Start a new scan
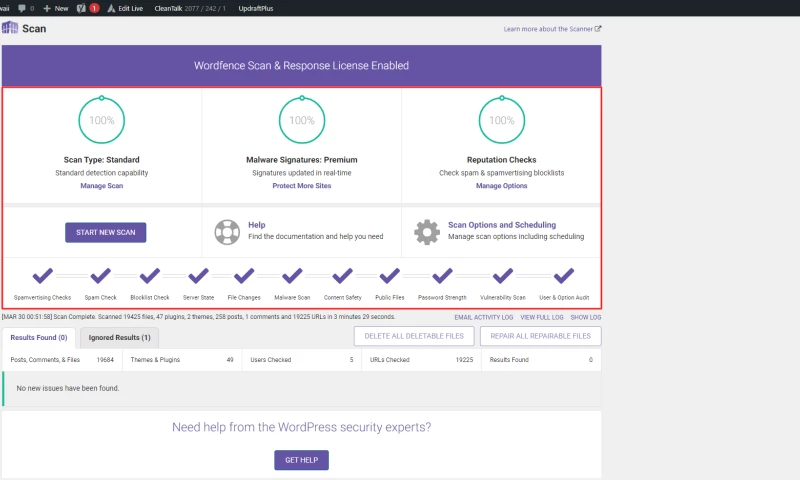The height and width of the screenshot is (480, 800). coord(106,232)
